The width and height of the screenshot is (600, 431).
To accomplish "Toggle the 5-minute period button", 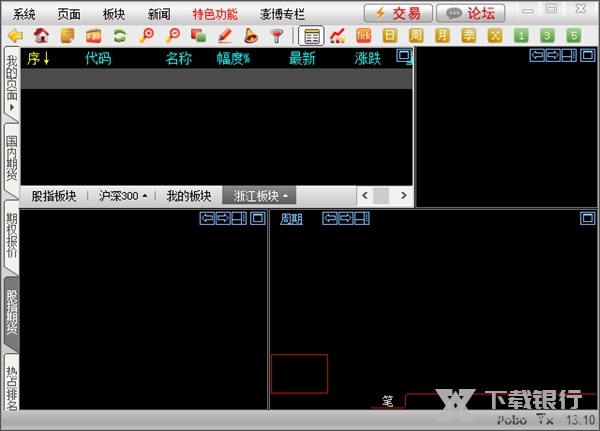I will (573, 36).
